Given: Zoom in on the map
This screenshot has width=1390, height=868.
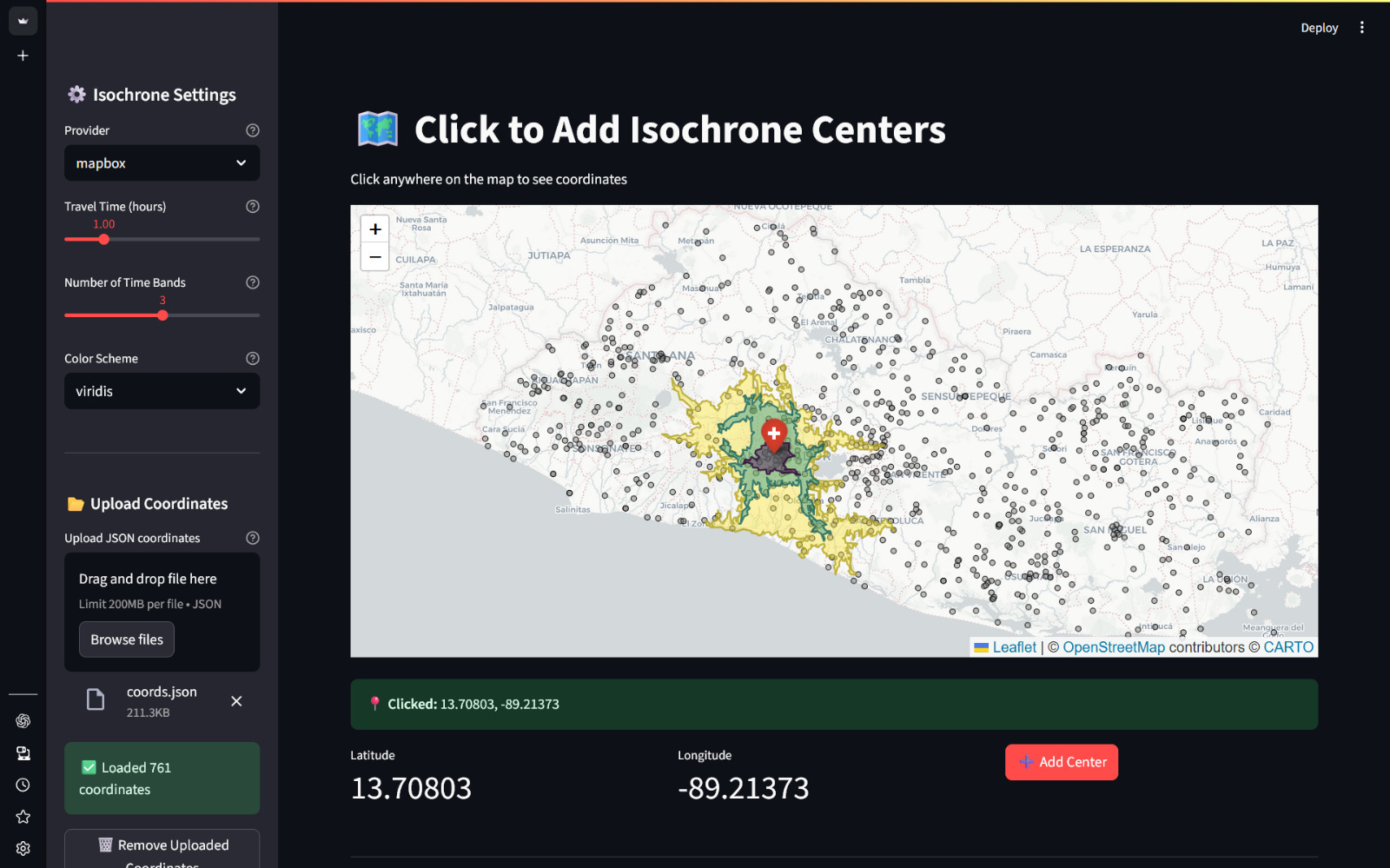Looking at the screenshot, I should click(375, 229).
